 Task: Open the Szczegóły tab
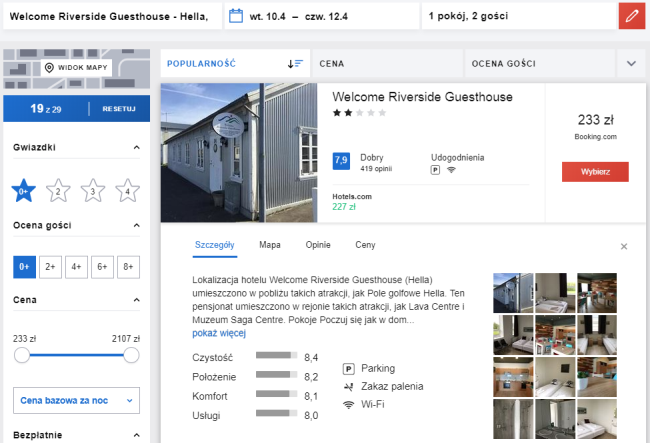215,245
